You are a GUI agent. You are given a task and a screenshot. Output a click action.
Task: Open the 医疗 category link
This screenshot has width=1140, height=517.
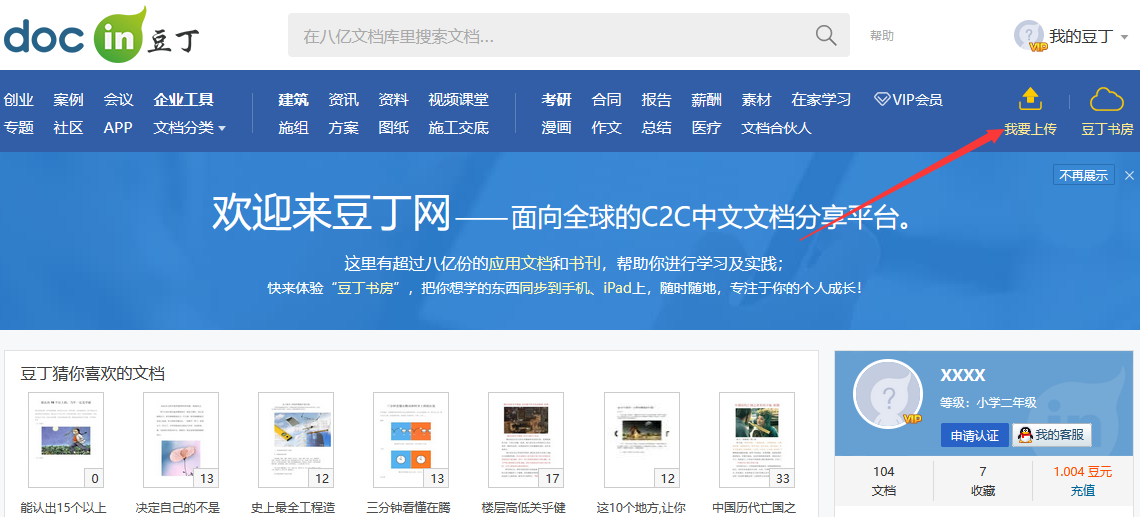point(707,128)
